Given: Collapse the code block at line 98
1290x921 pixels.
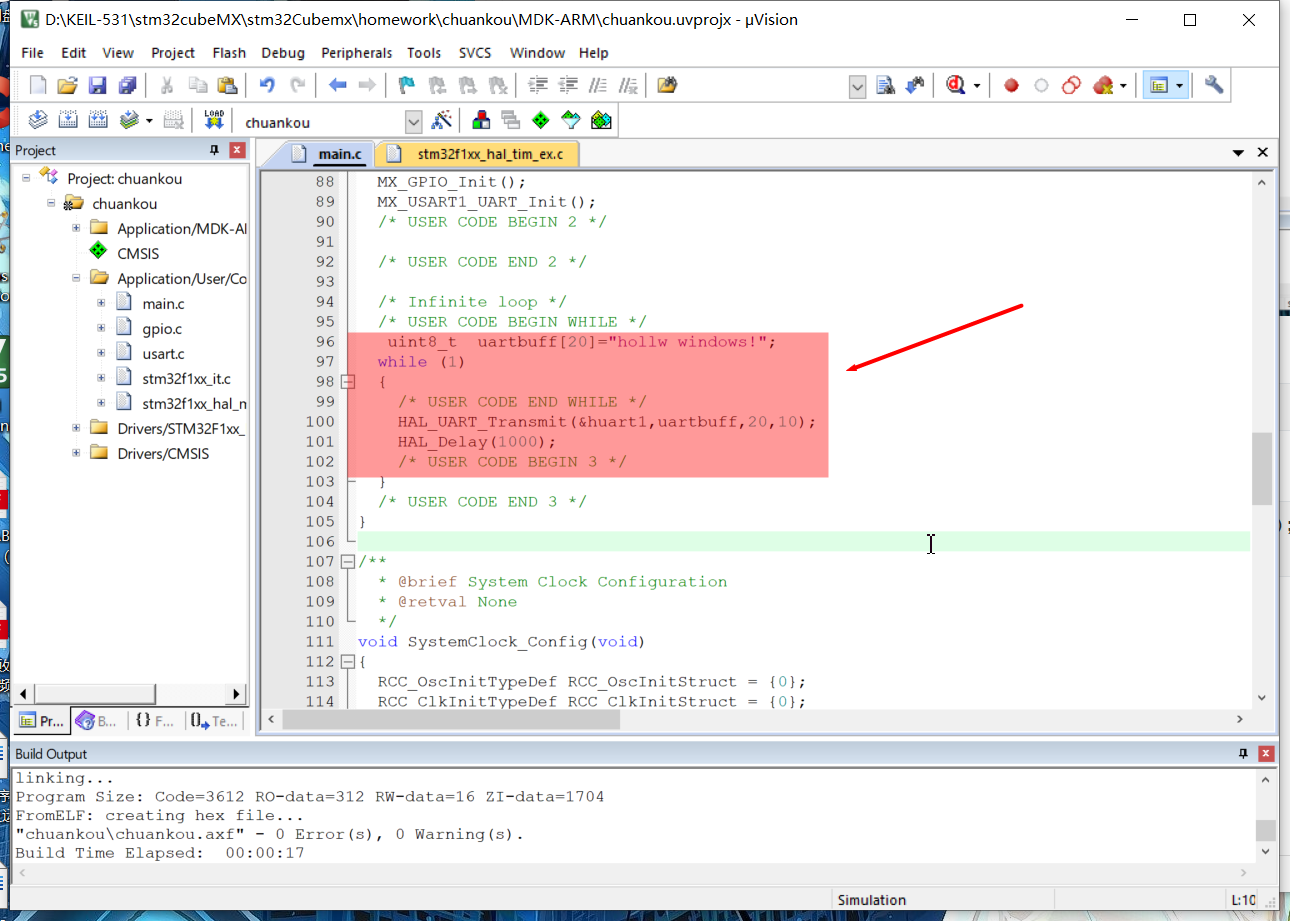Looking at the screenshot, I should pos(348,381).
